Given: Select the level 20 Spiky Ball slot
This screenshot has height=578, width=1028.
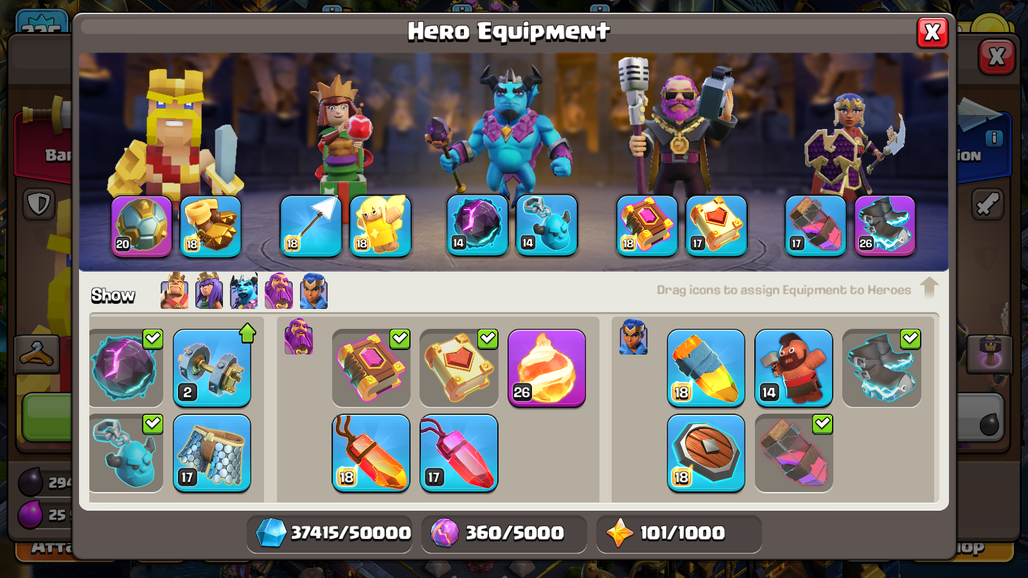Looking at the screenshot, I should (141, 226).
